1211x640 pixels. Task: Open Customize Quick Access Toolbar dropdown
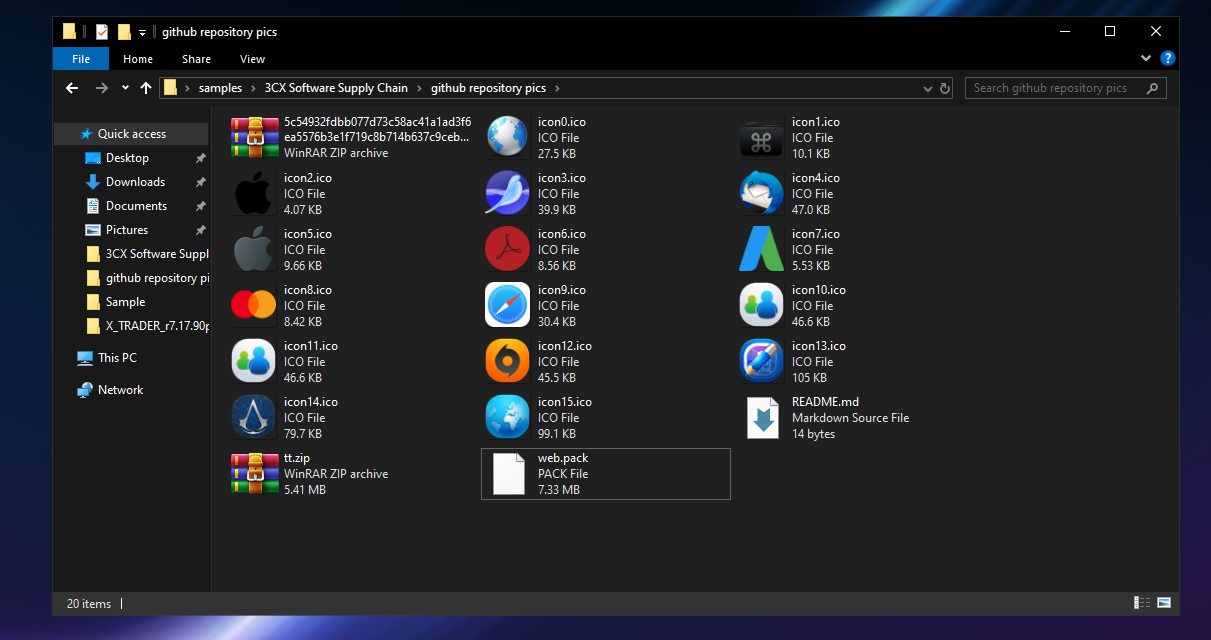143,32
